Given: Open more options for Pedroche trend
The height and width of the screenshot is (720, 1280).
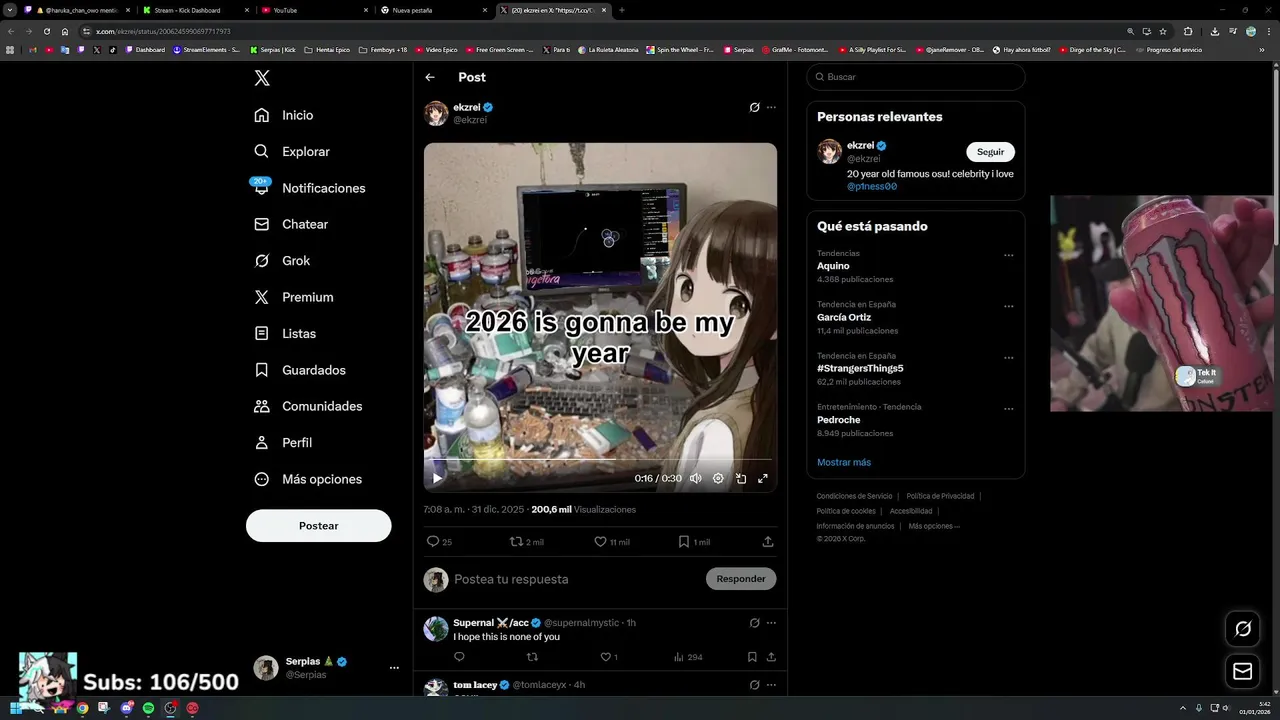Looking at the screenshot, I should [1008, 409].
